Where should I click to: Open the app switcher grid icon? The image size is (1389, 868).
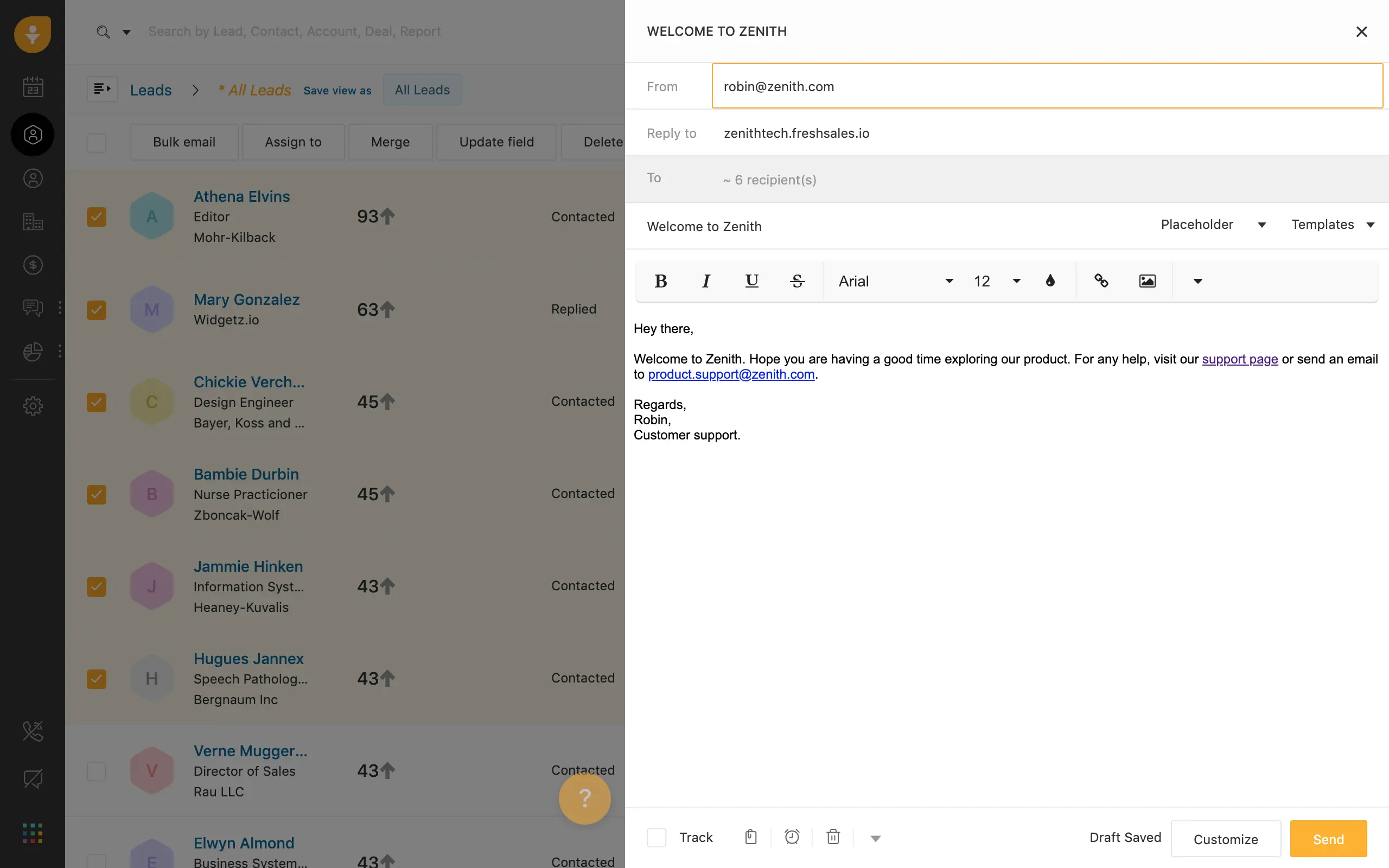click(x=33, y=833)
